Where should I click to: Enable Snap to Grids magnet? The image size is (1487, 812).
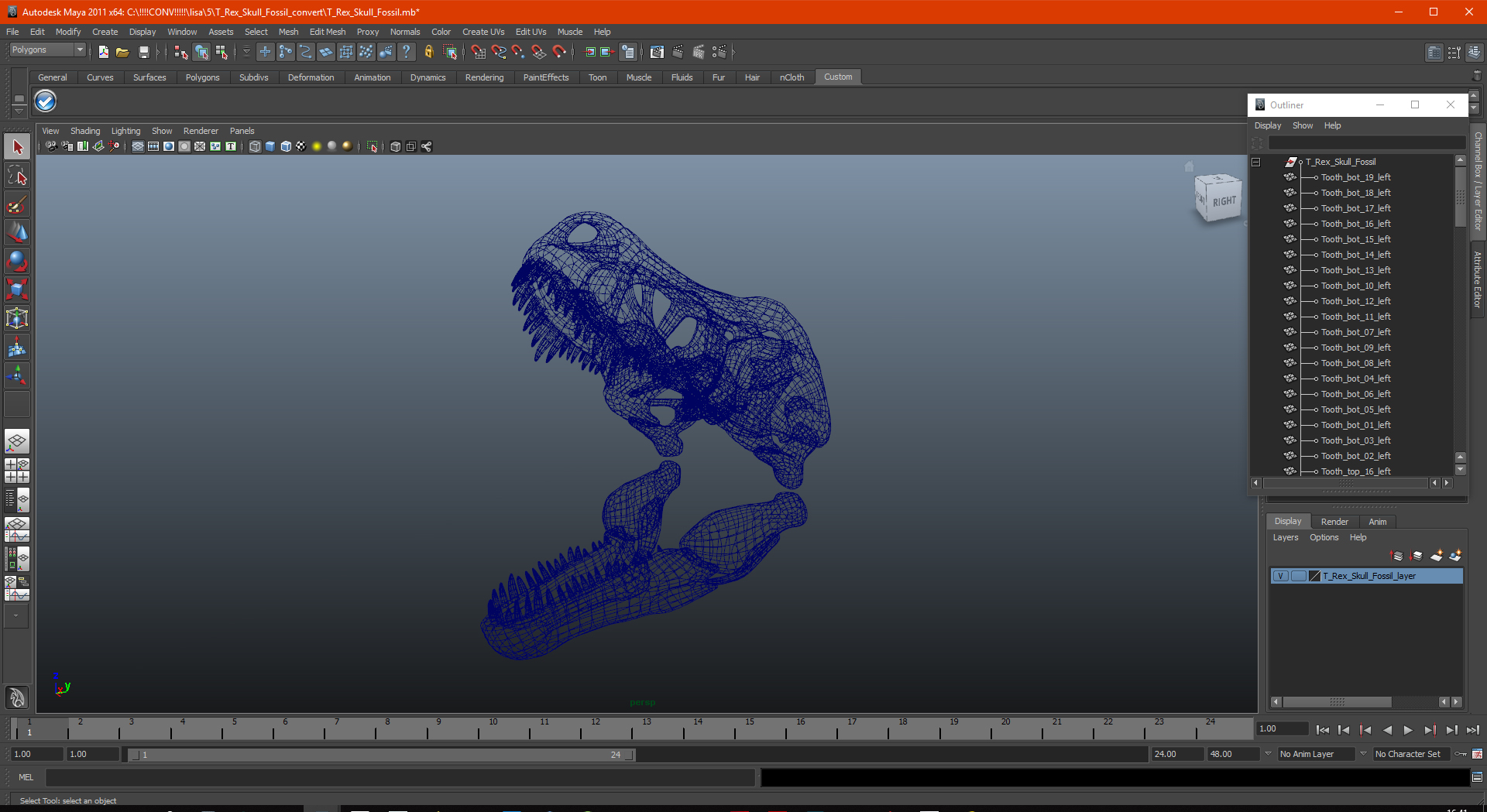tap(479, 52)
